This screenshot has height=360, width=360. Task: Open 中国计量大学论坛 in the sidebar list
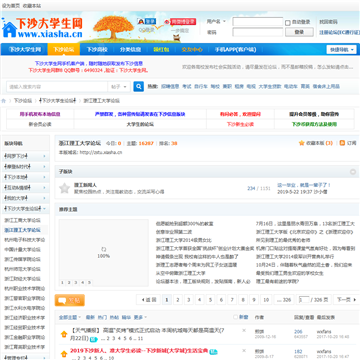23,249
